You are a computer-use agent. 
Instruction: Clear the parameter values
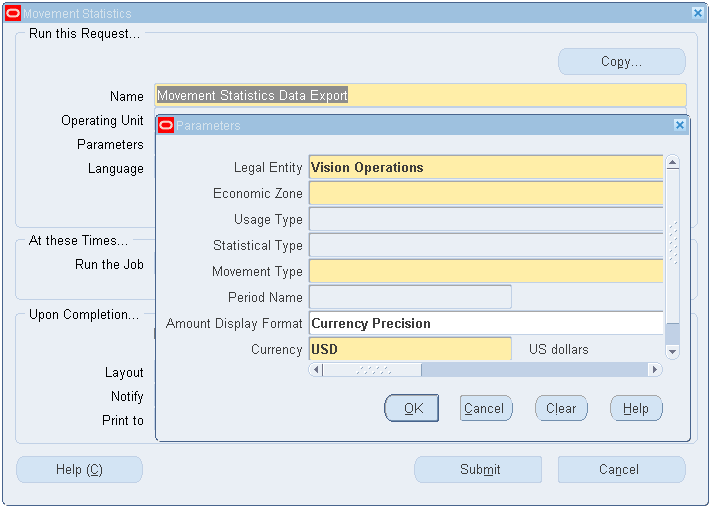click(x=561, y=408)
